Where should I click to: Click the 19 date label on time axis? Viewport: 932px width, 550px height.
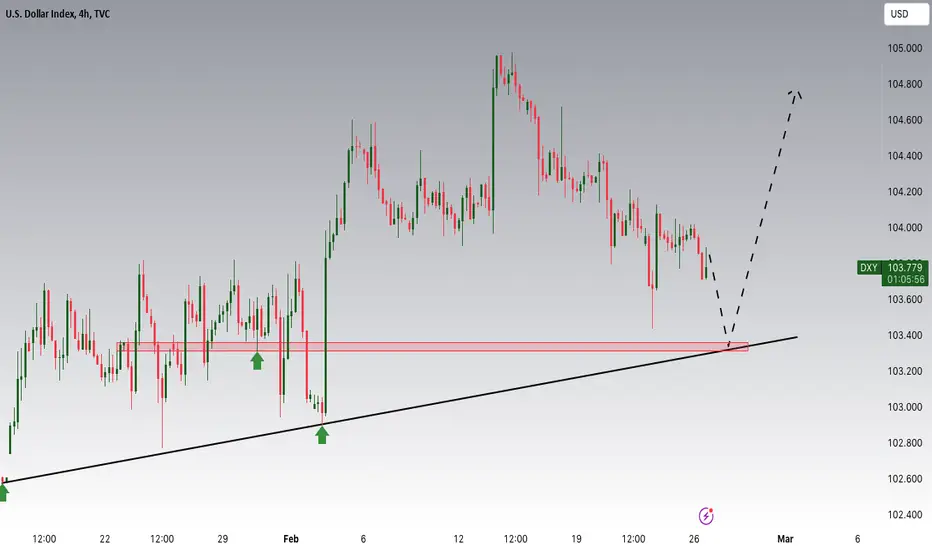[576, 539]
